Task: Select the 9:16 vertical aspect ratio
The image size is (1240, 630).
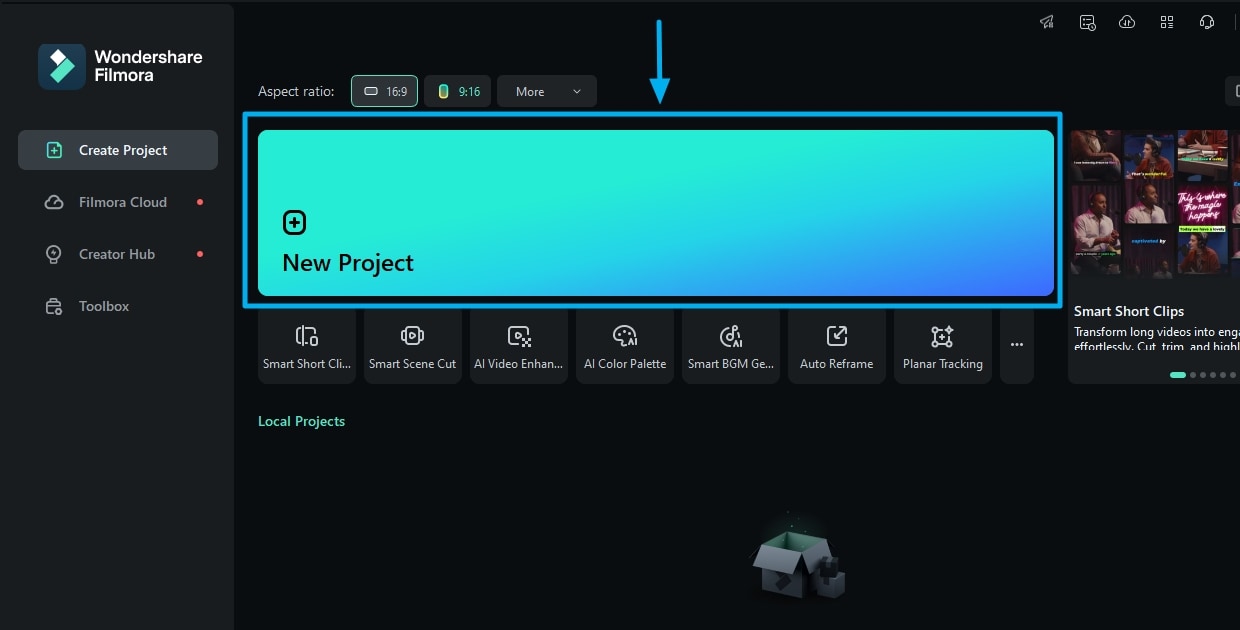Action: (x=458, y=91)
